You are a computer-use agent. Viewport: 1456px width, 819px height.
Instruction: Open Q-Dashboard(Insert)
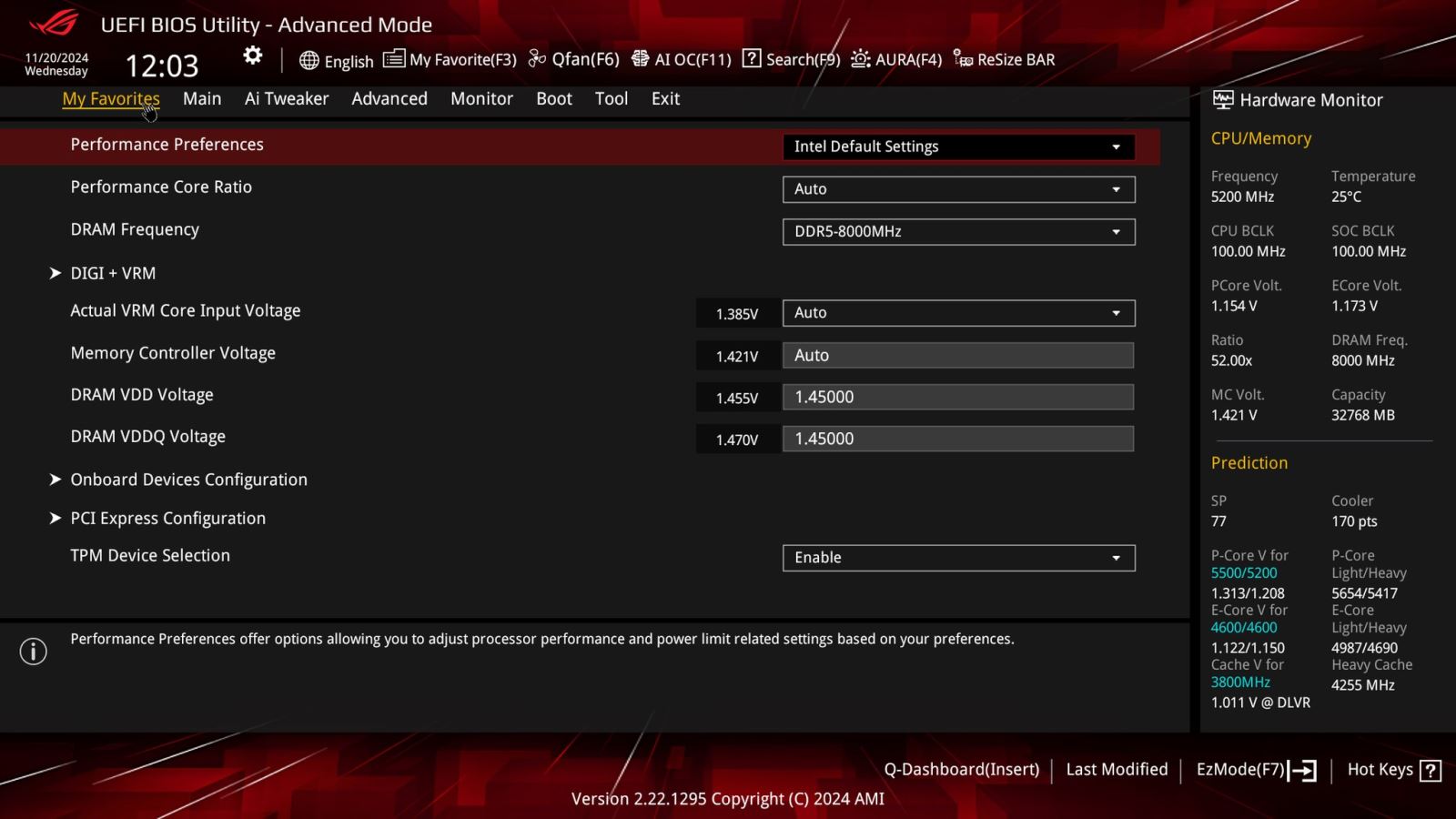click(962, 770)
